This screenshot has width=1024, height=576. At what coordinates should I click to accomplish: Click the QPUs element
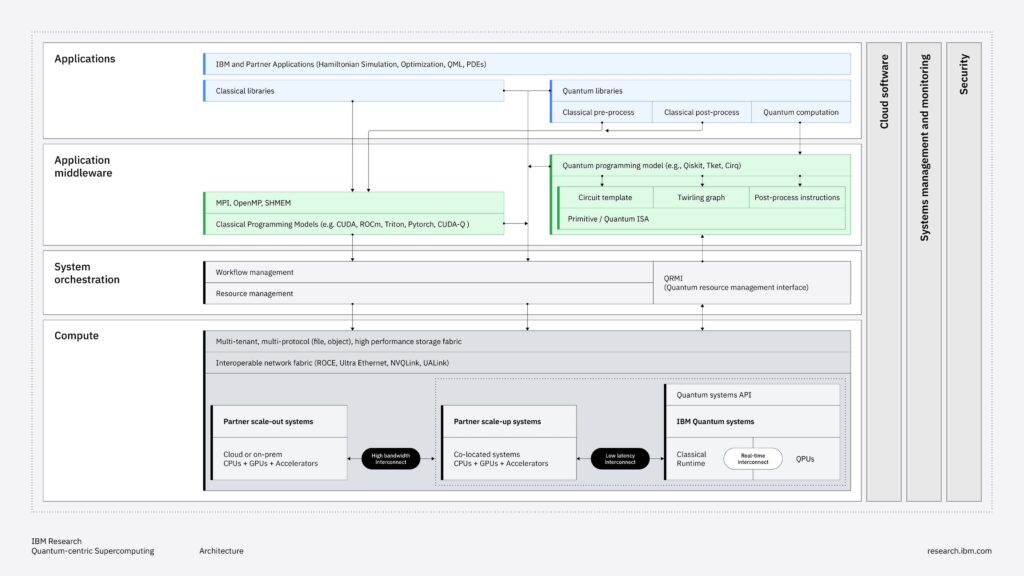click(x=804, y=458)
